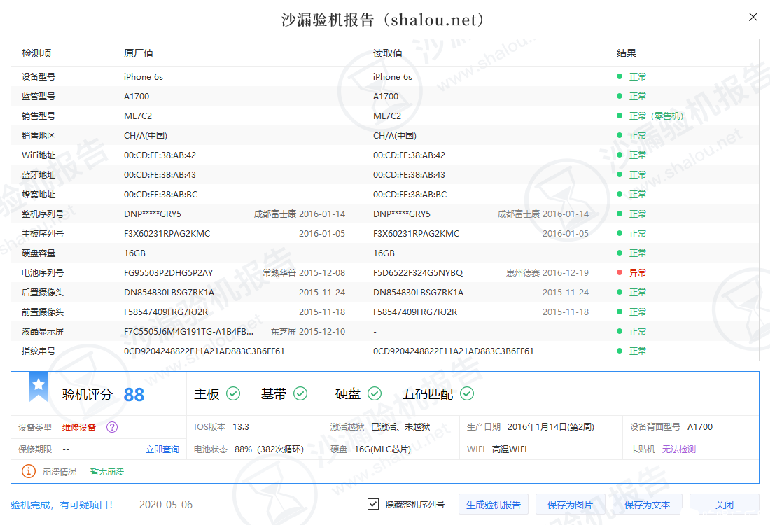This screenshot has width=770, height=525.
Task: Click the read value ML7C2
Action: point(387,116)
